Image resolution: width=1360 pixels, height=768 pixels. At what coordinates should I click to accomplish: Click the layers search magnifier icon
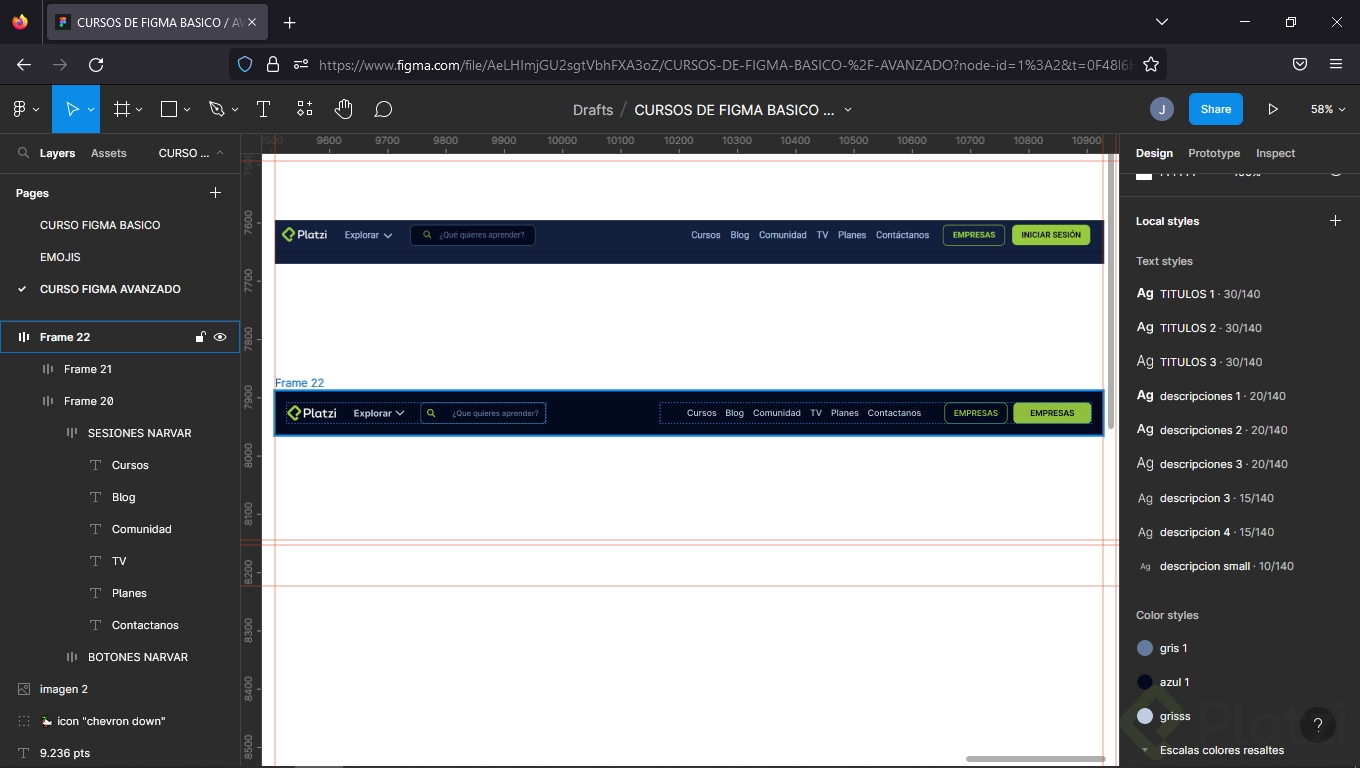[x=23, y=153]
